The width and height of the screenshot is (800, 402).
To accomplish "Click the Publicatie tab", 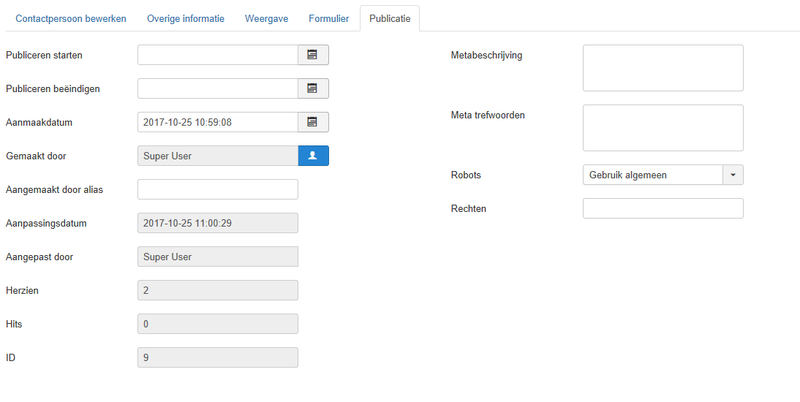I will [390, 19].
